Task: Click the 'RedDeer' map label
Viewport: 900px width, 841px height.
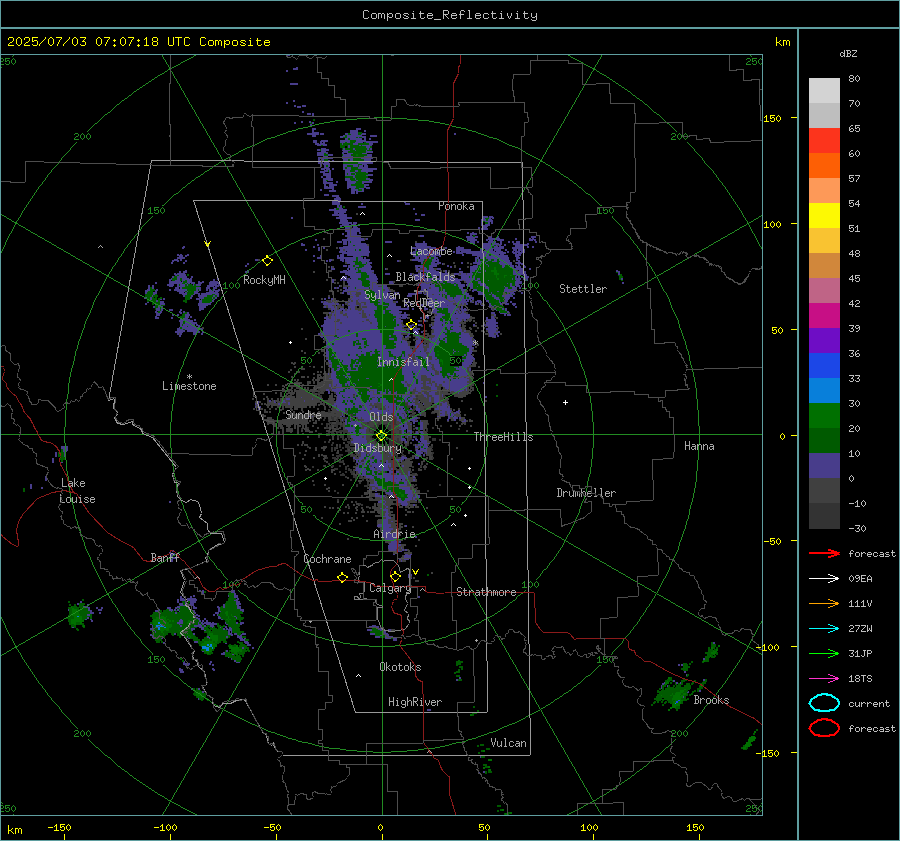Action: [x=424, y=303]
